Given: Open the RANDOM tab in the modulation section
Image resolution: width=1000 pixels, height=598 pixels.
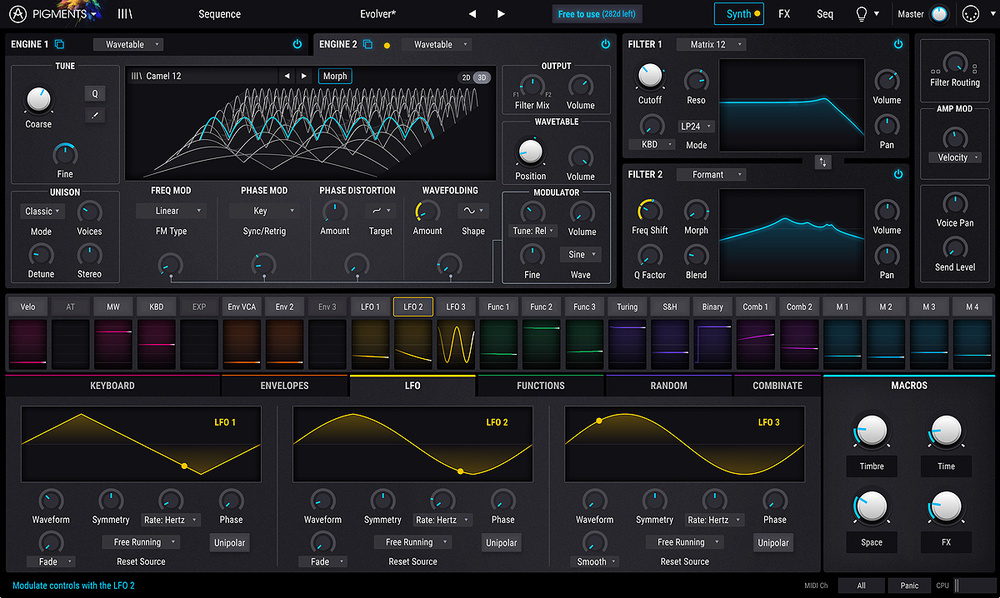Looking at the screenshot, I should coord(668,384).
